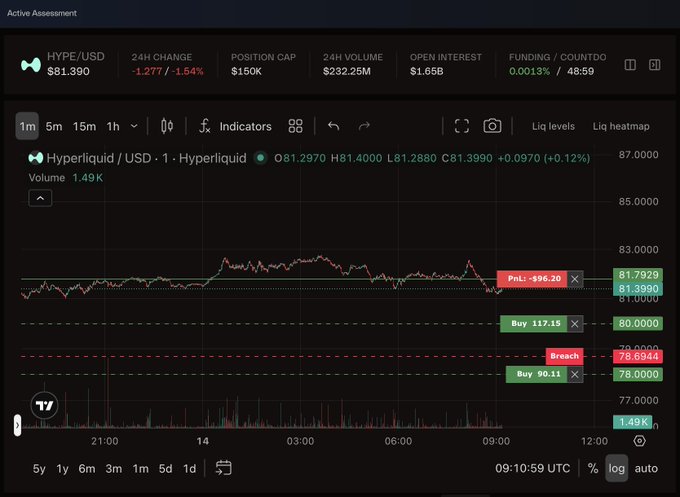Viewport: 680px width, 497px height.
Task: Click the Volume 1.49K indicator label
Action: click(x=65, y=178)
